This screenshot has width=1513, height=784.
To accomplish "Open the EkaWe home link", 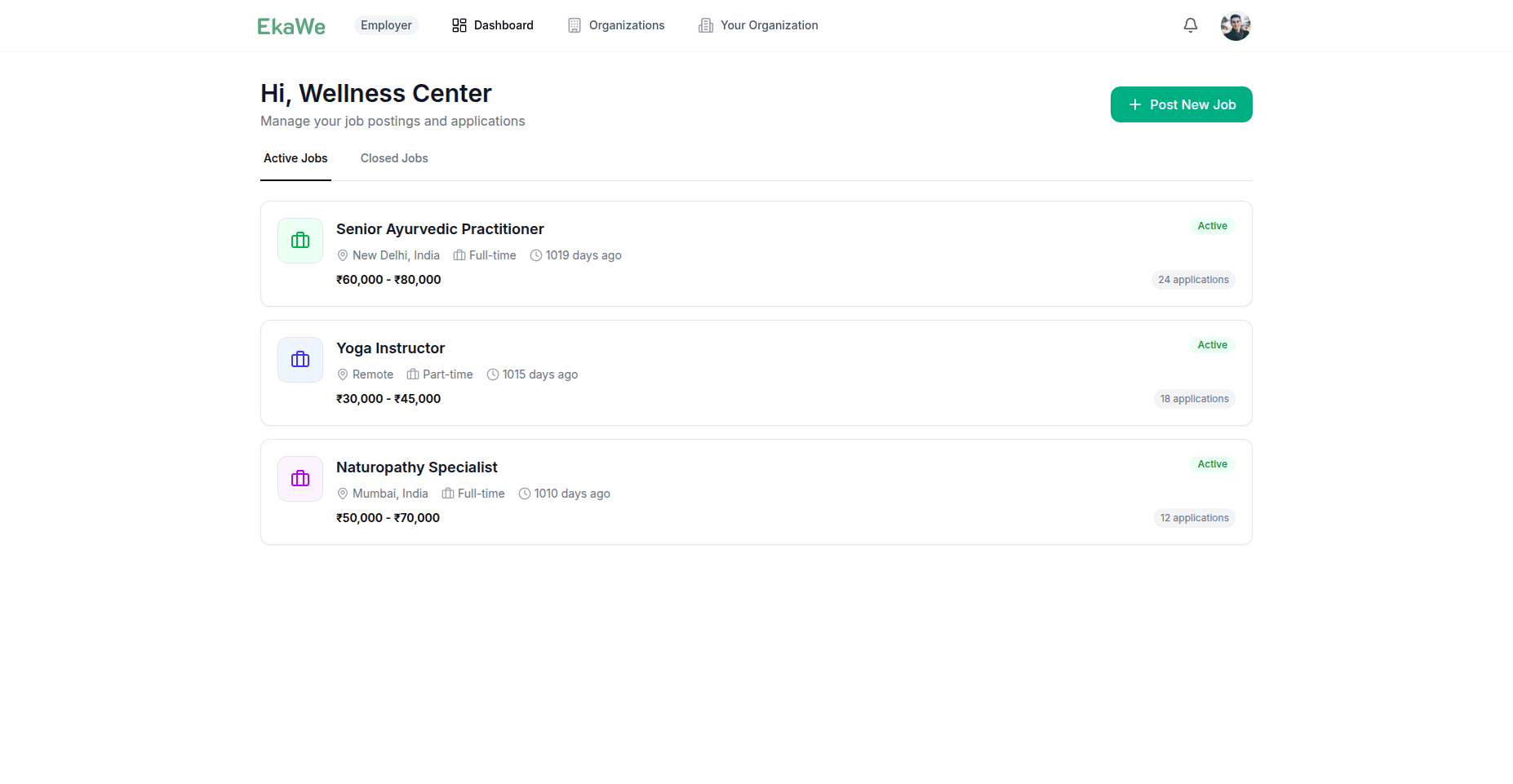I will coord(291,25).
